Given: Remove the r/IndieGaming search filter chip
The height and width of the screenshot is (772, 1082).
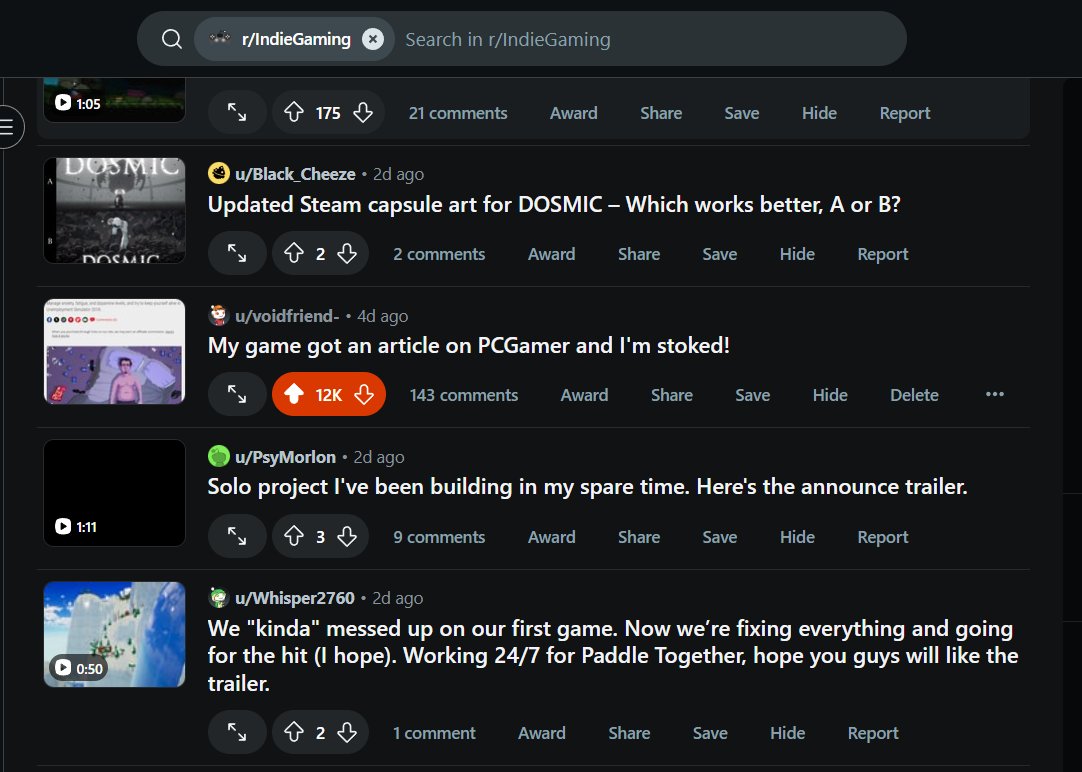Looking at the screenshot, I should [x=372, y=38].
